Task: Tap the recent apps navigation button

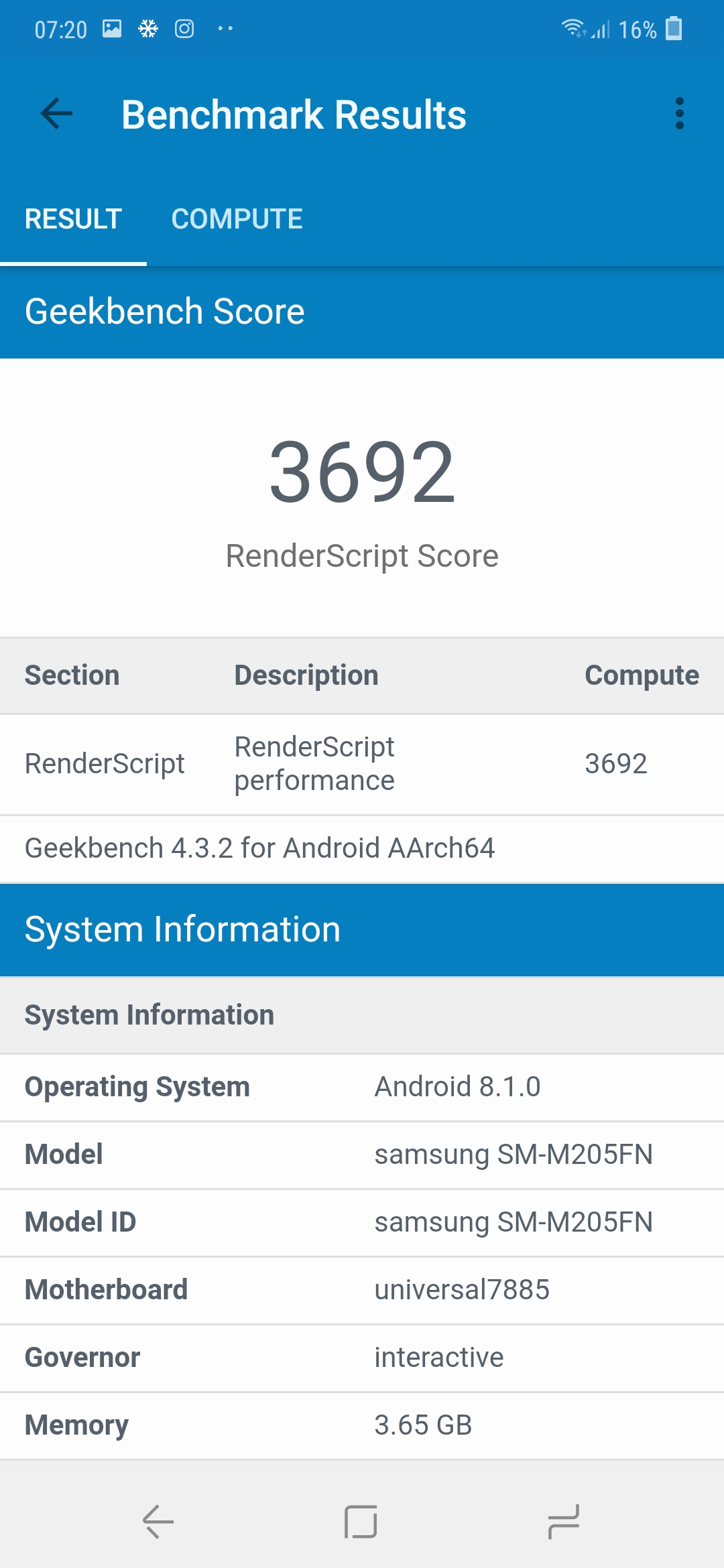Action: click(x=563, y=1521)
